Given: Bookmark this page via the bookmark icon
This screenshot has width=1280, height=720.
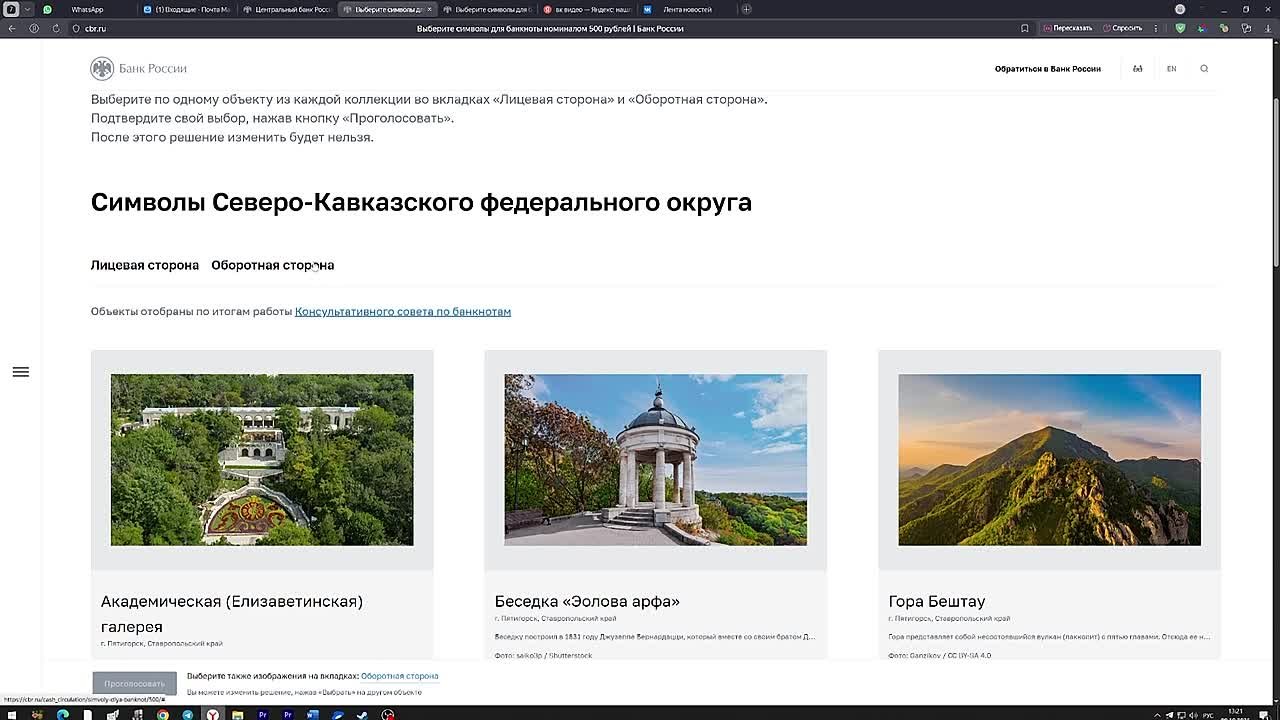Looking at the screenshot, I should [1024, 29].
